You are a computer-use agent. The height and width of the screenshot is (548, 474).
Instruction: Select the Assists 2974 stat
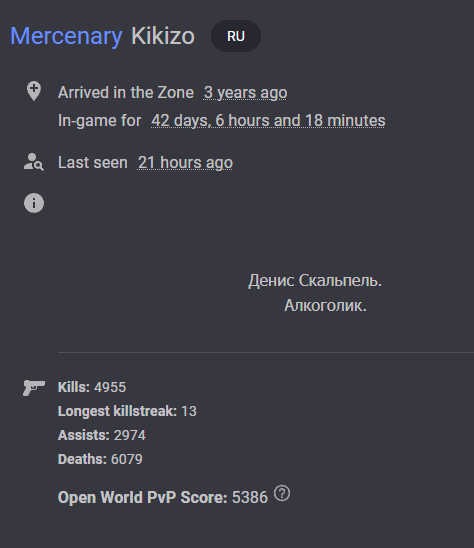(102, 435)
